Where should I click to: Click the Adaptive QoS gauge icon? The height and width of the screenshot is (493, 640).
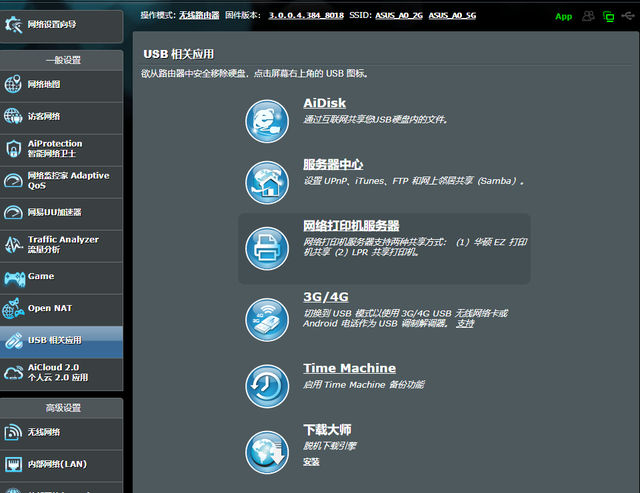pos(13,180)
